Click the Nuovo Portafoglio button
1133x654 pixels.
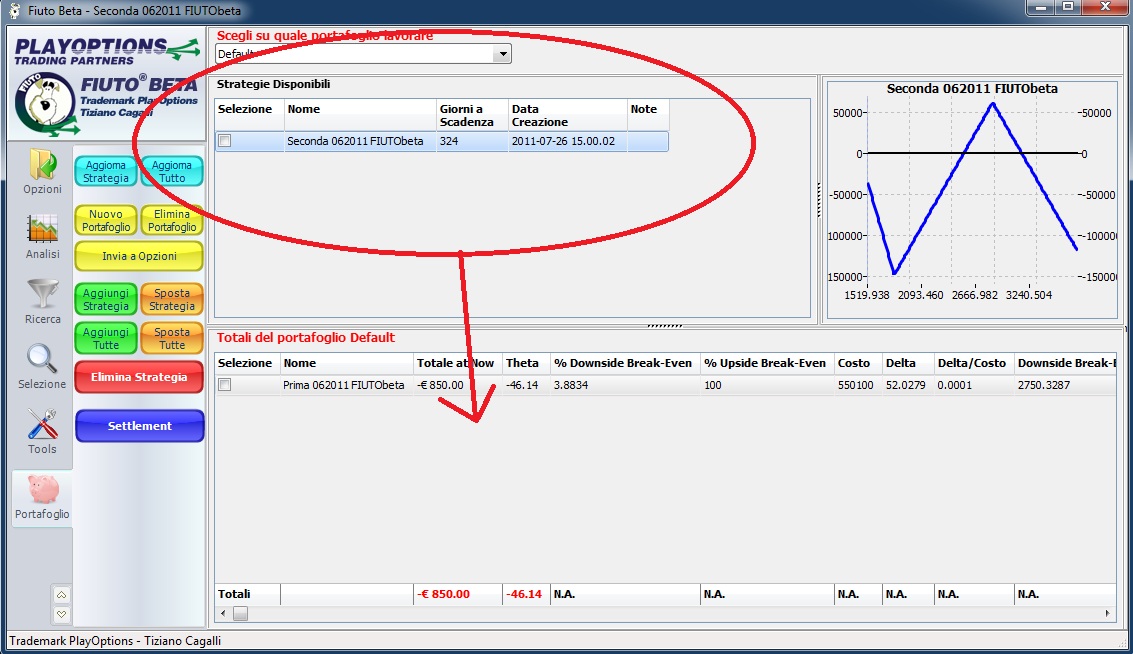(x=106, y=220)
